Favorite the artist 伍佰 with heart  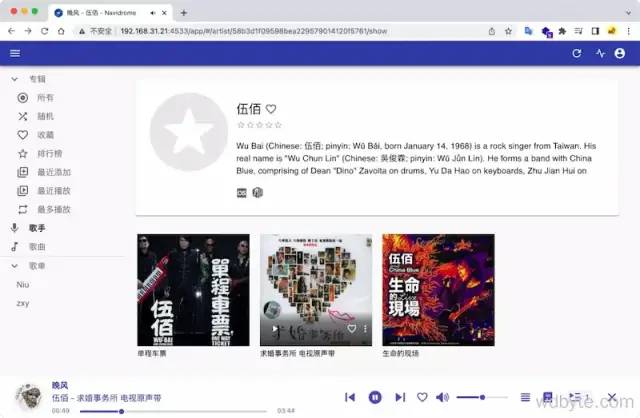point(271,109)
